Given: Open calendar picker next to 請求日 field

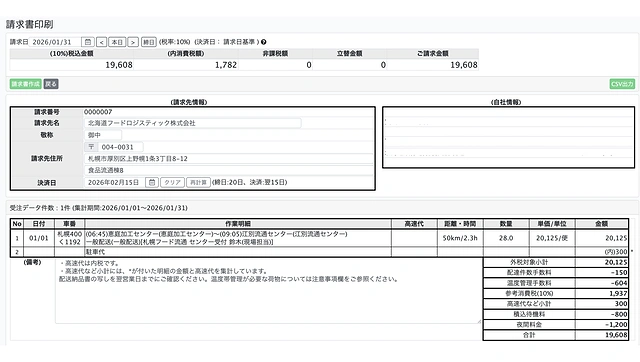Looking at the screenshot, I should 88,42.
